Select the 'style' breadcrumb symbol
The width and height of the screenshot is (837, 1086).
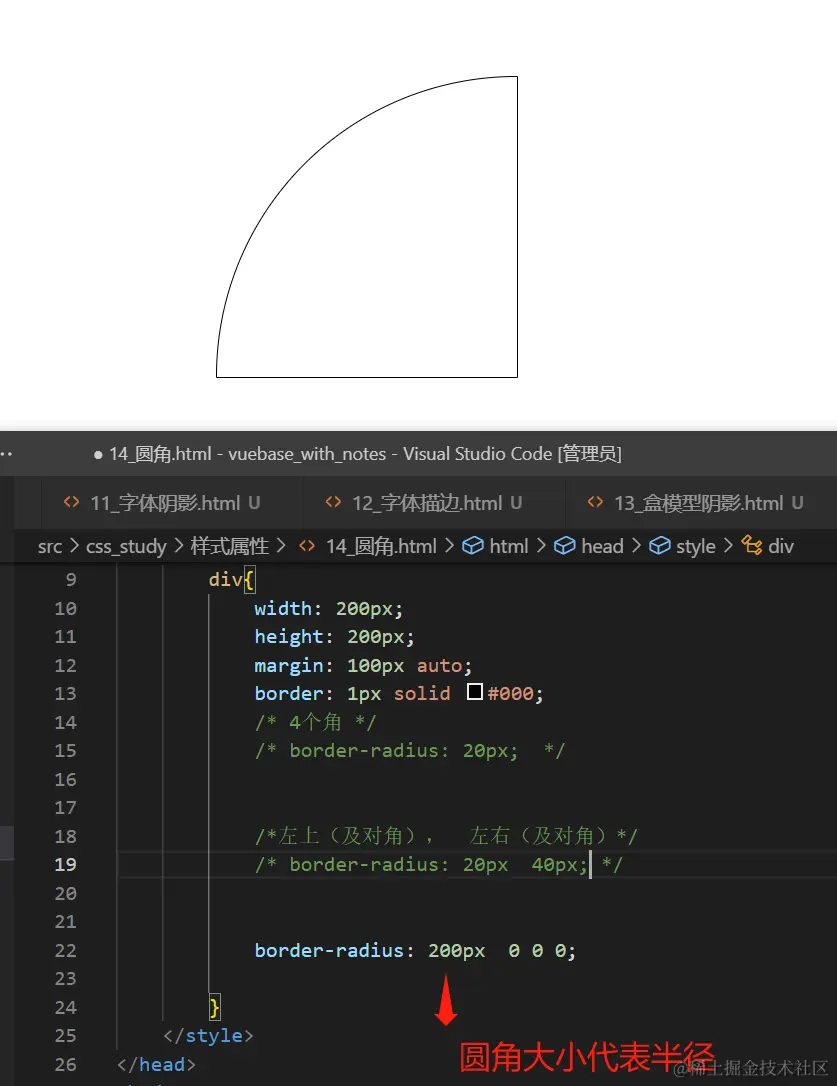tap(696, 546)
